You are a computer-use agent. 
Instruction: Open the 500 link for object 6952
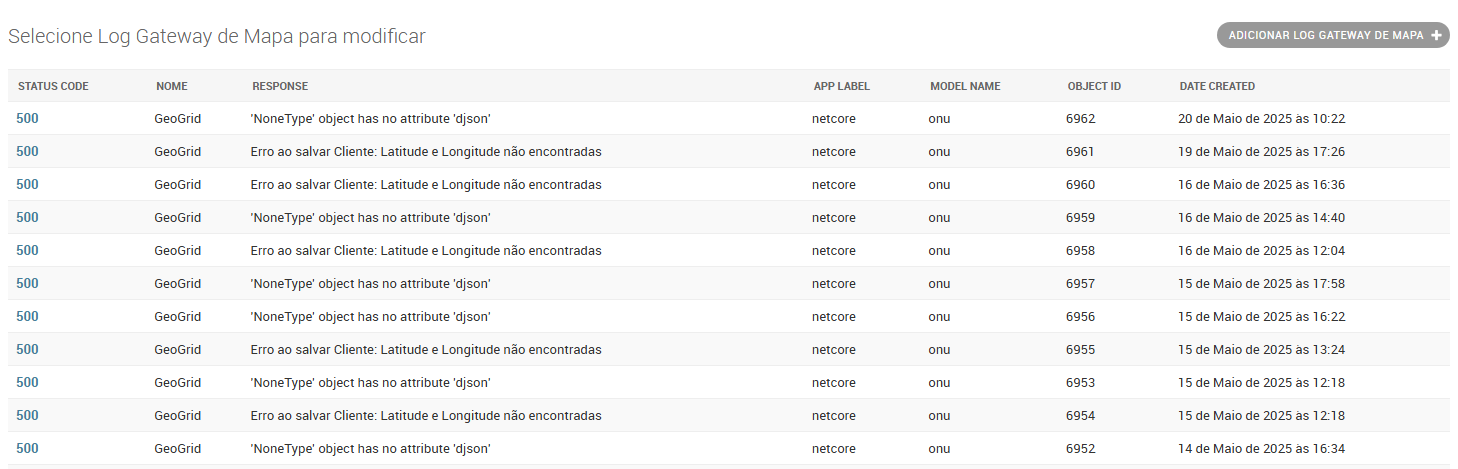[27, 448]
